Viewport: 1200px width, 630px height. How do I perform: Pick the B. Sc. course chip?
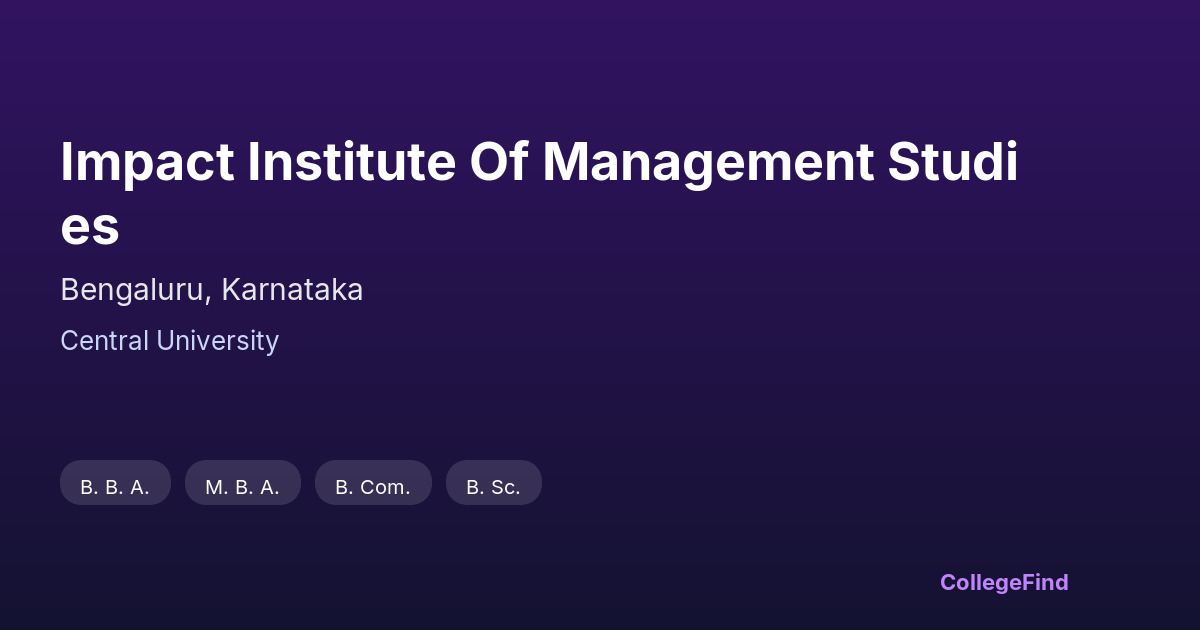[x=493, y=487]
